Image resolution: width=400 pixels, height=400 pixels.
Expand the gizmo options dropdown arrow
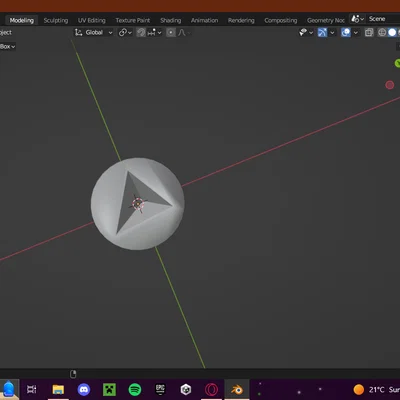pyautogui.click(x=332, y=32)
